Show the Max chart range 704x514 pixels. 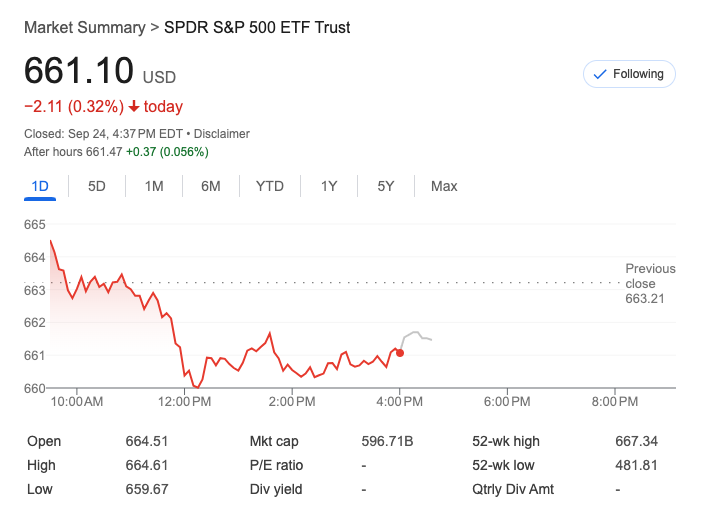point(444,186)
